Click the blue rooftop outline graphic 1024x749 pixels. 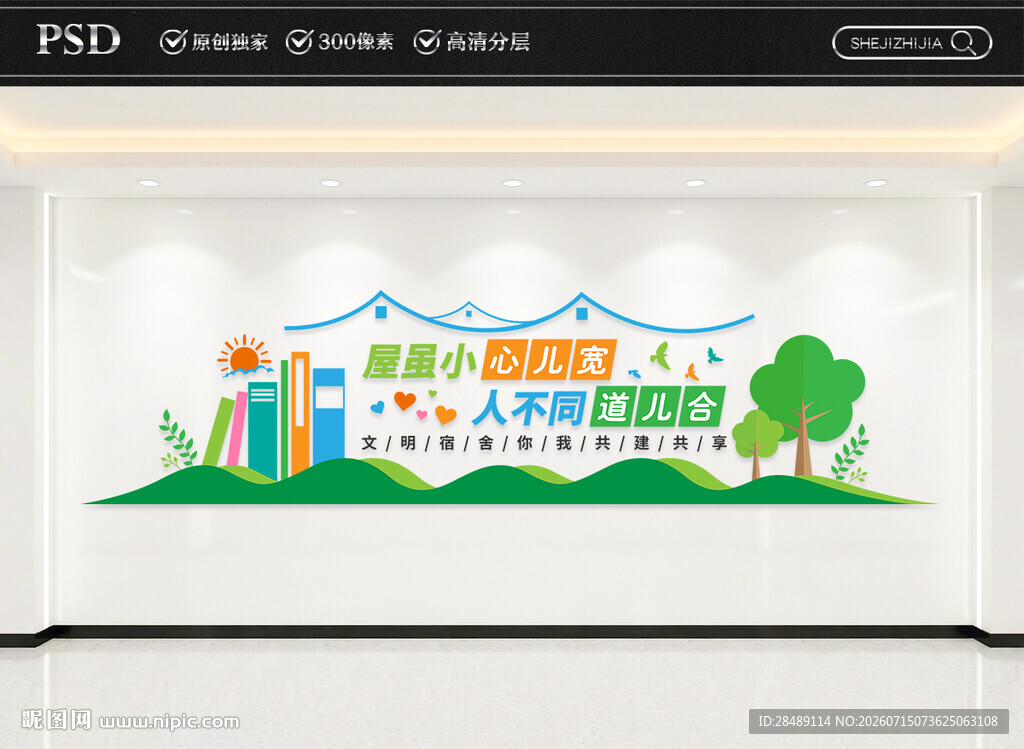pos(519,311)
